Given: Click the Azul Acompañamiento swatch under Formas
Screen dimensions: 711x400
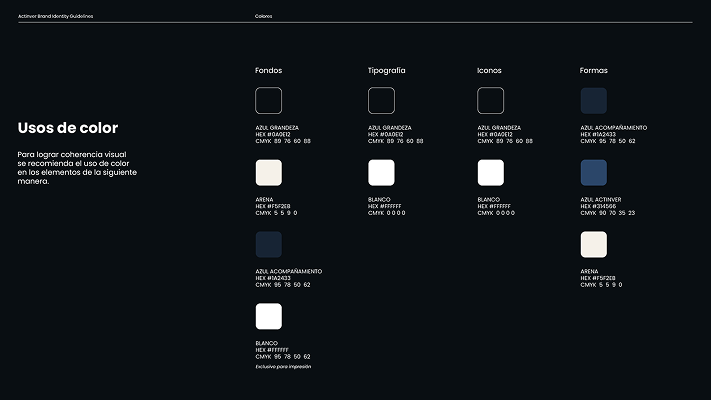Looking at the screenshot, I should [593, 101].
